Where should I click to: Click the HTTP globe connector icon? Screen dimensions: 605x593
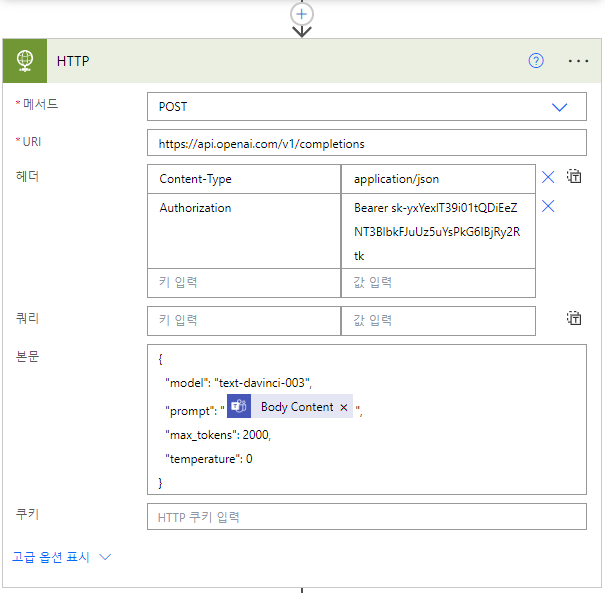tap(25, 61)
